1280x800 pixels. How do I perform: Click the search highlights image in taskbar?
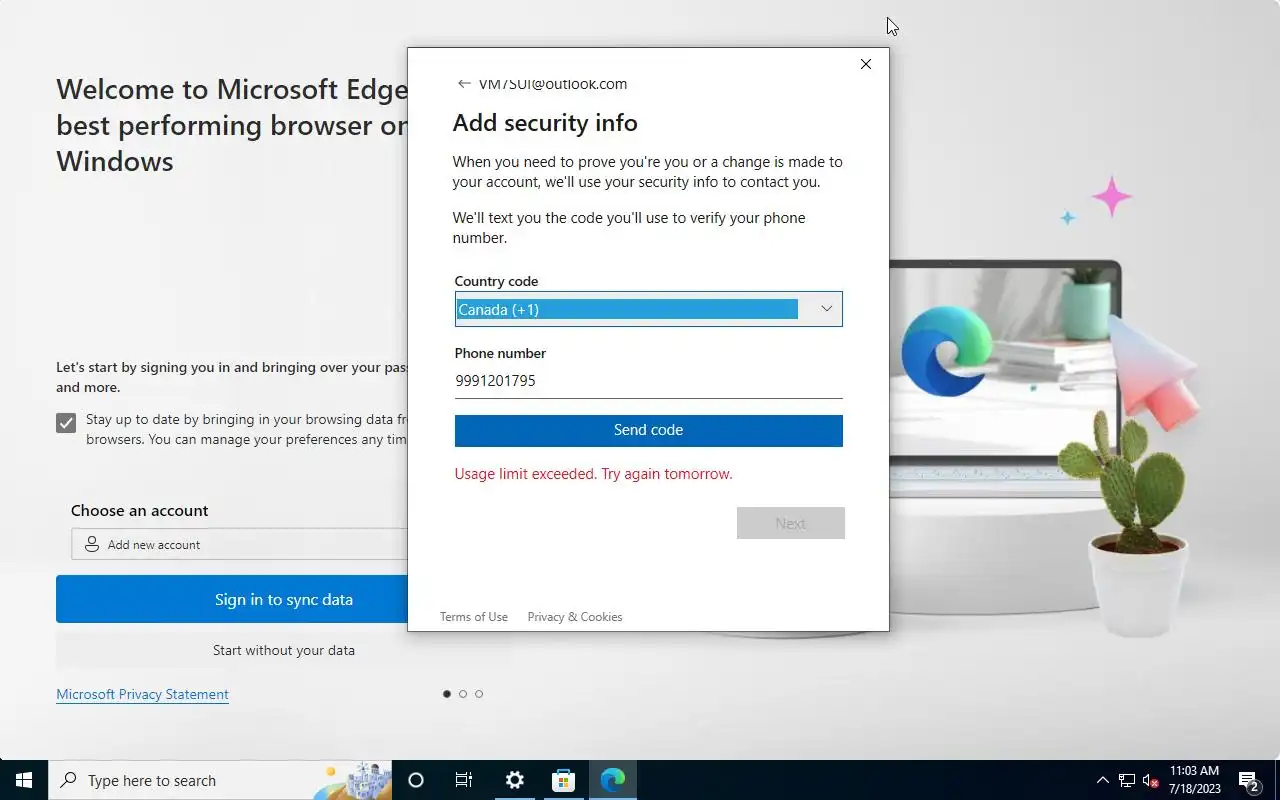[352, 780]
